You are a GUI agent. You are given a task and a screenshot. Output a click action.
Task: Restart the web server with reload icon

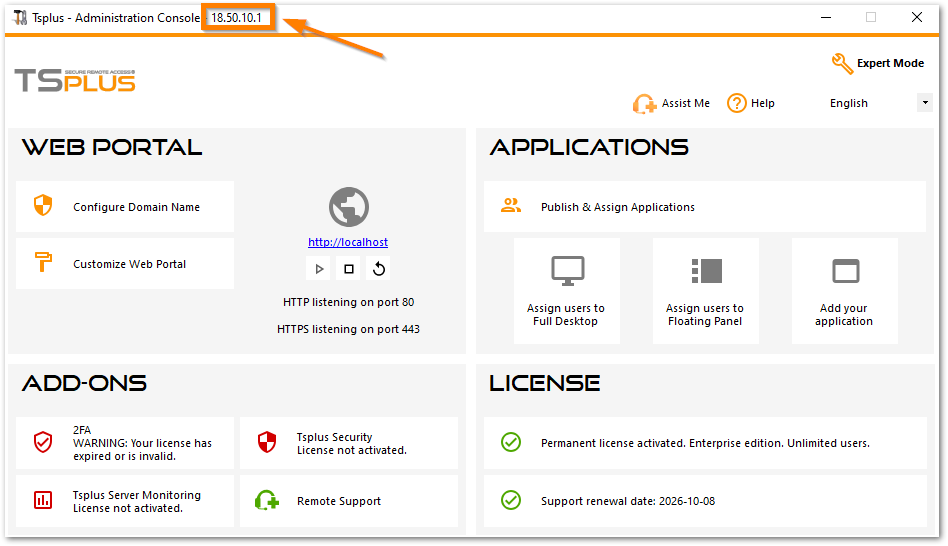coord(378,268)
